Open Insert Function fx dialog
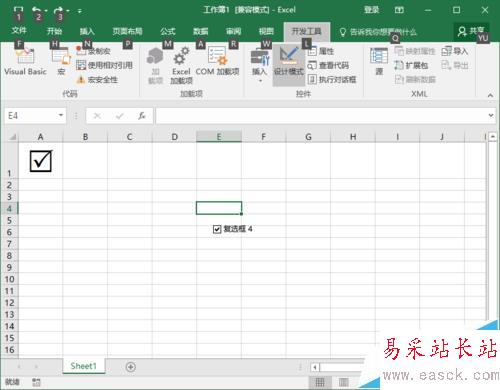Viewport: 500px width, 390px height. coord(142,116)
